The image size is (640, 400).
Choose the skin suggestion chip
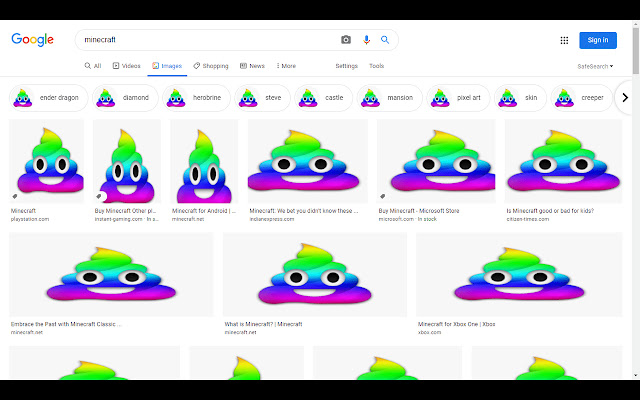point(520,98)
